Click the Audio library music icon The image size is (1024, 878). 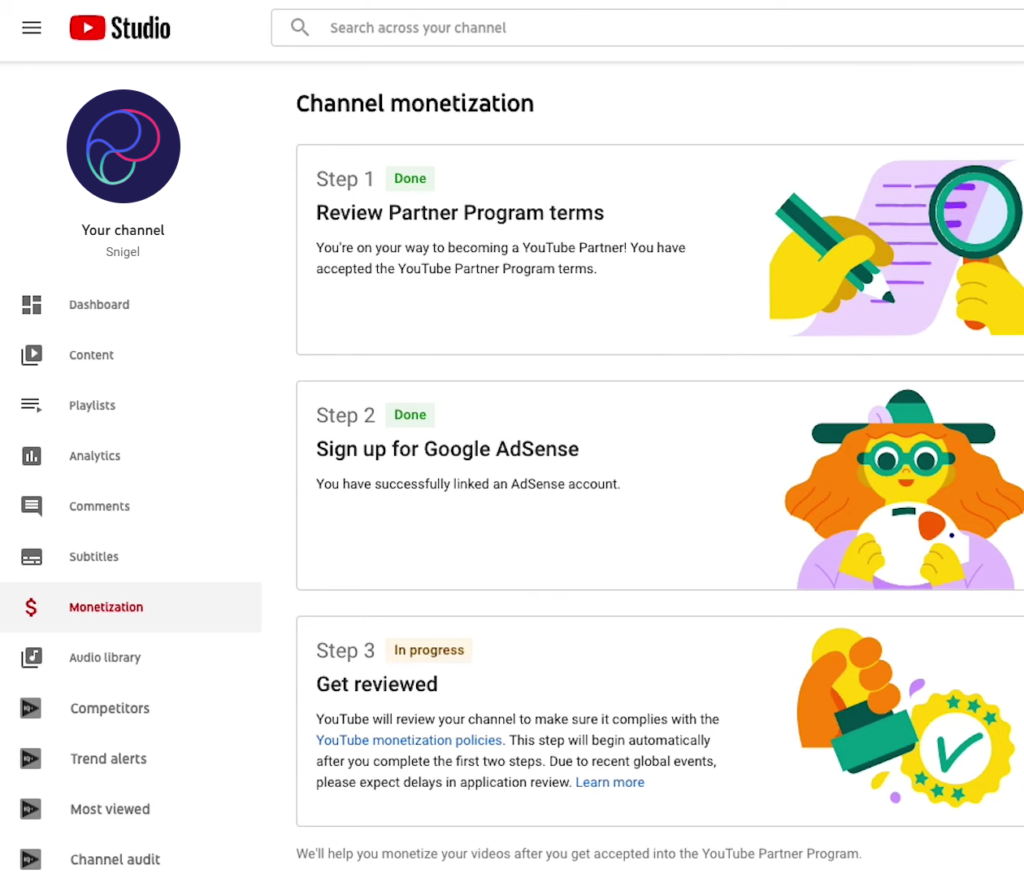pyautogui.click(x=31, y=657)
